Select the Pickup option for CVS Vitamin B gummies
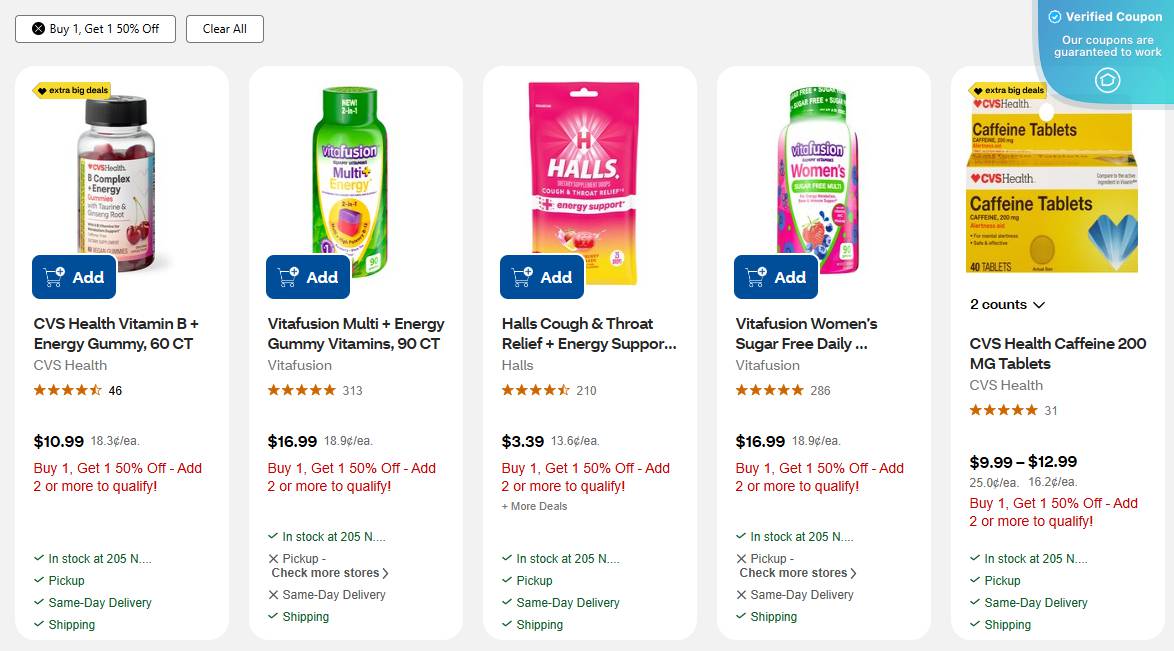 point(66,580)
